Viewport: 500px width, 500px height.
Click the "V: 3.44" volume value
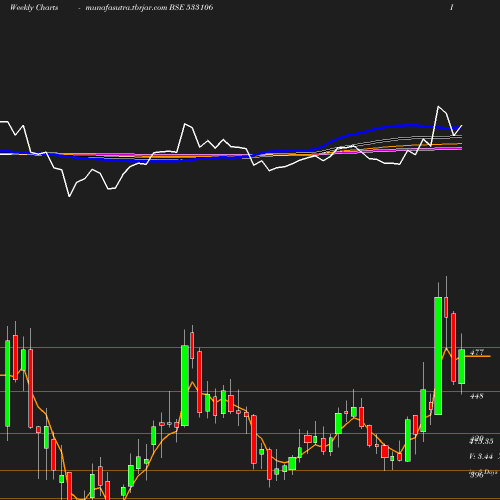pyautogui.click(x=481, y=456)
